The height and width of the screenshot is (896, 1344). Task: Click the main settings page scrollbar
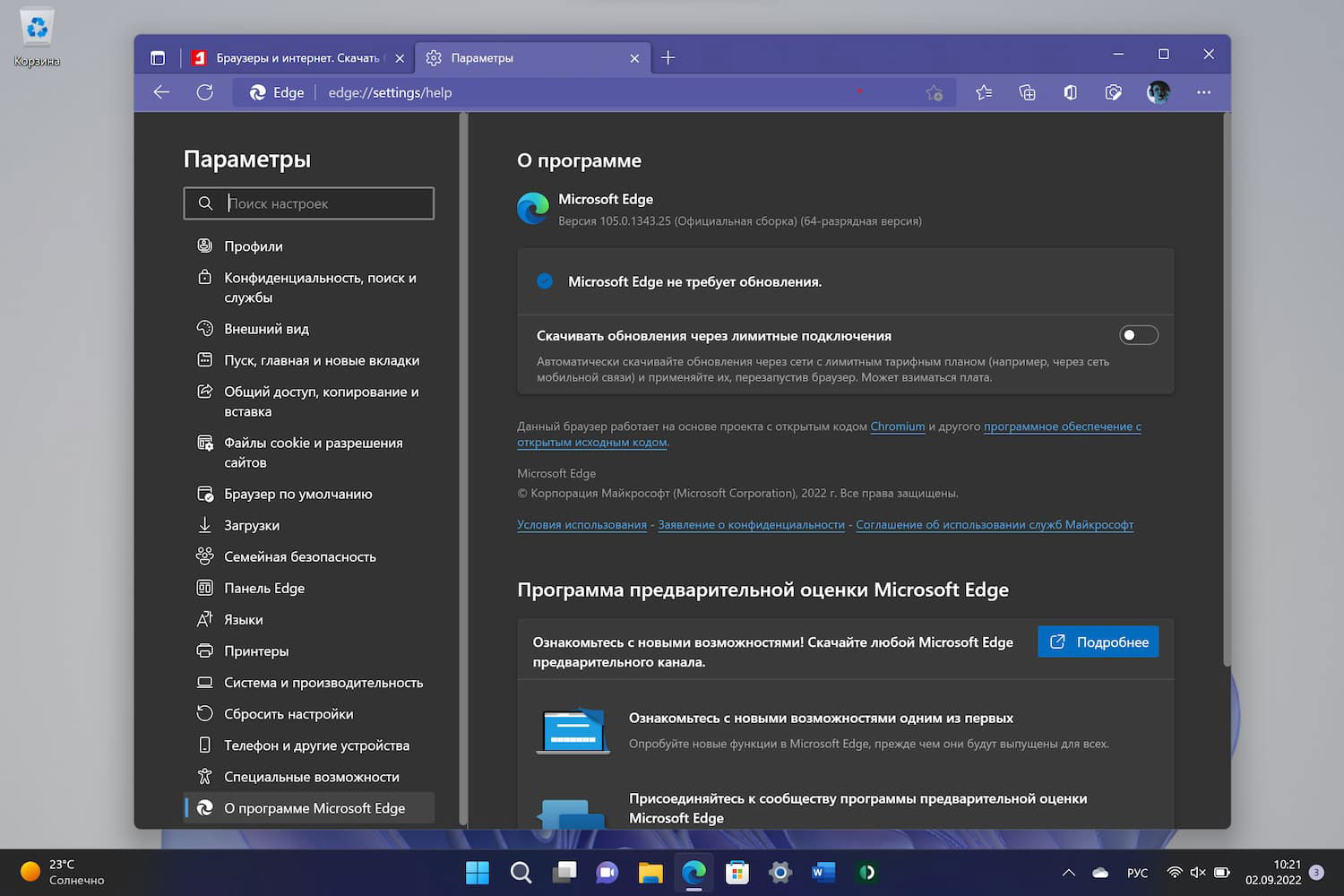1227,390
